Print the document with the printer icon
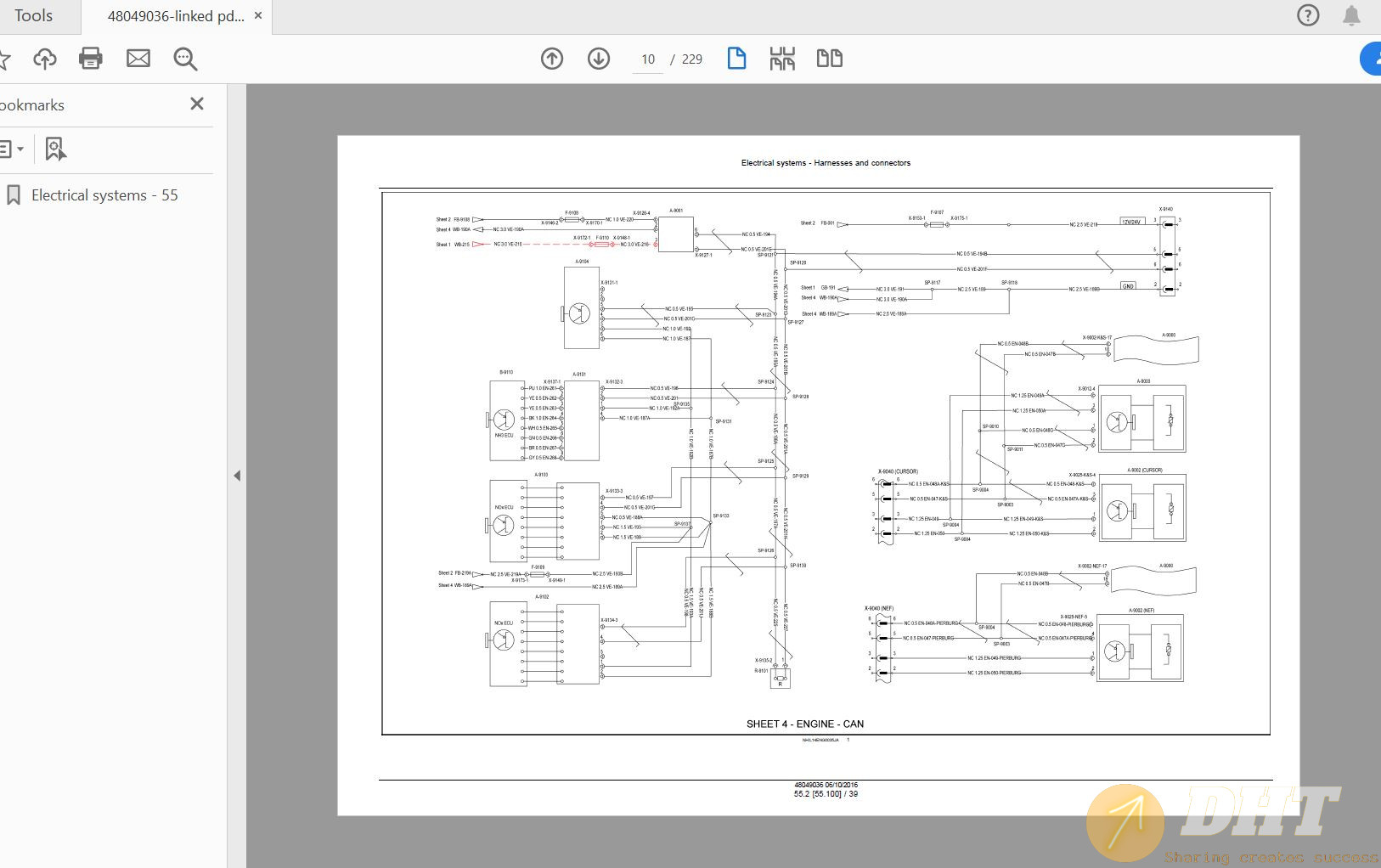The width and height of the screenshot is (1381, 868). click(x=91, y=59)
